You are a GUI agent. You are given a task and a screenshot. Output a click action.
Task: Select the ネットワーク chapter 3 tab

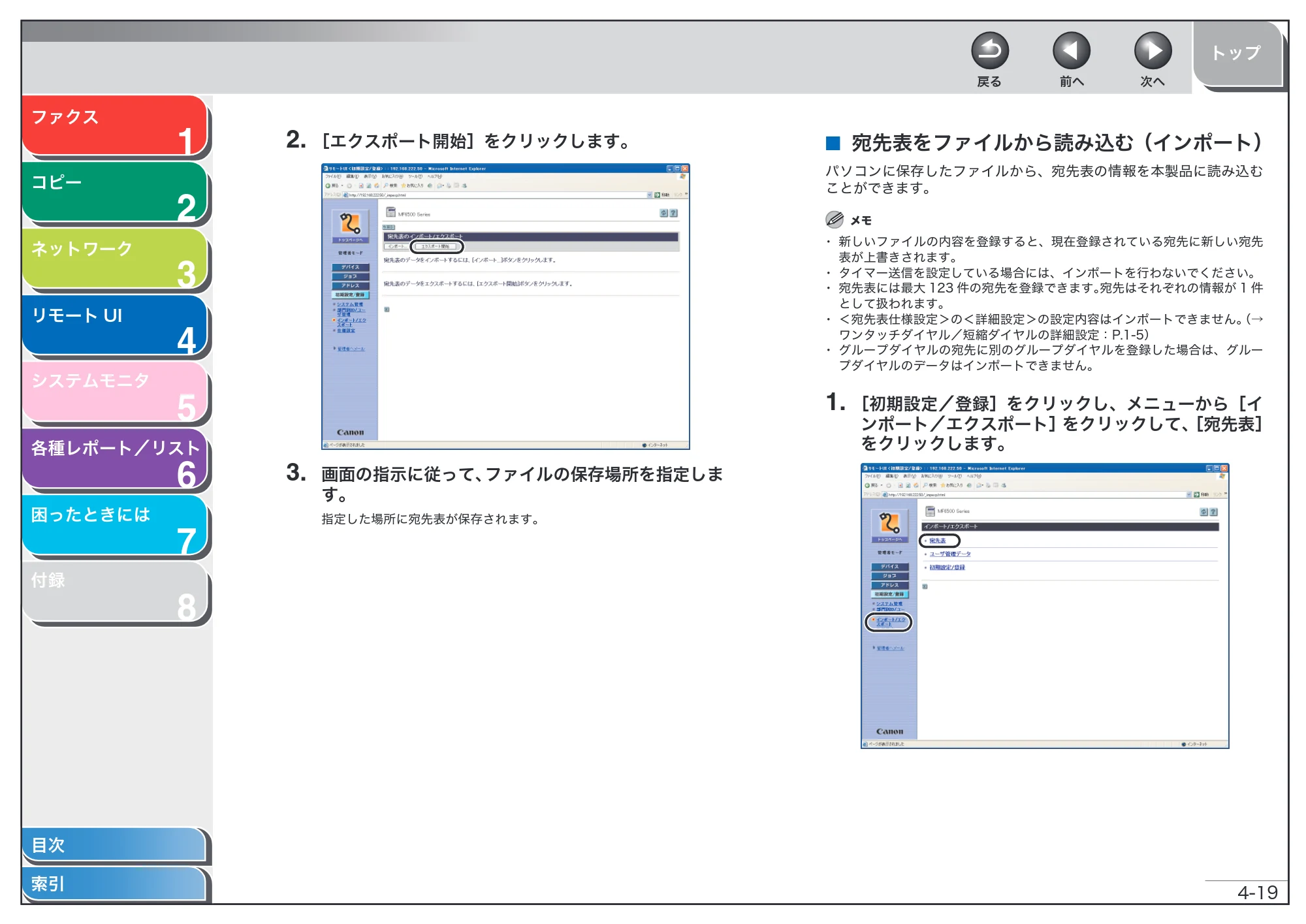[x=115, y=259]
